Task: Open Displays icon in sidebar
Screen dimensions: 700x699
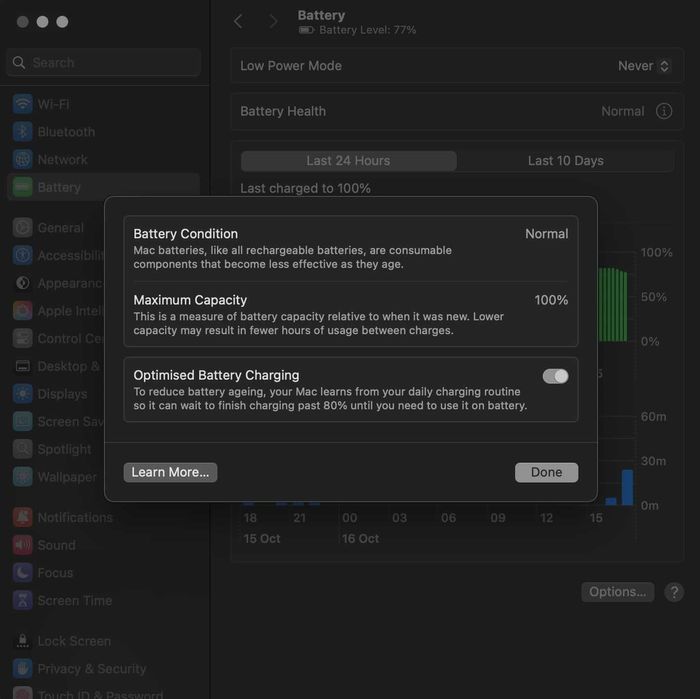Action: pyautogui.click(x=22, y=394)
